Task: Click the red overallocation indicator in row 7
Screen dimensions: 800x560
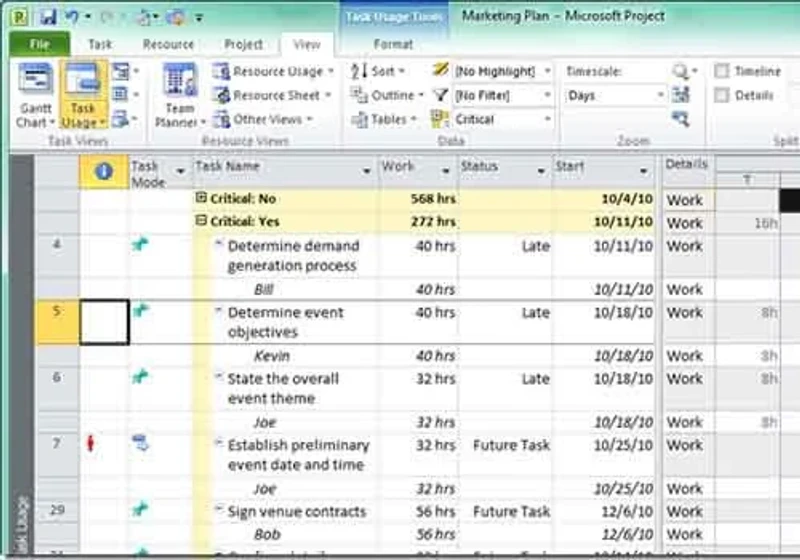Action: tap(91, 443)
